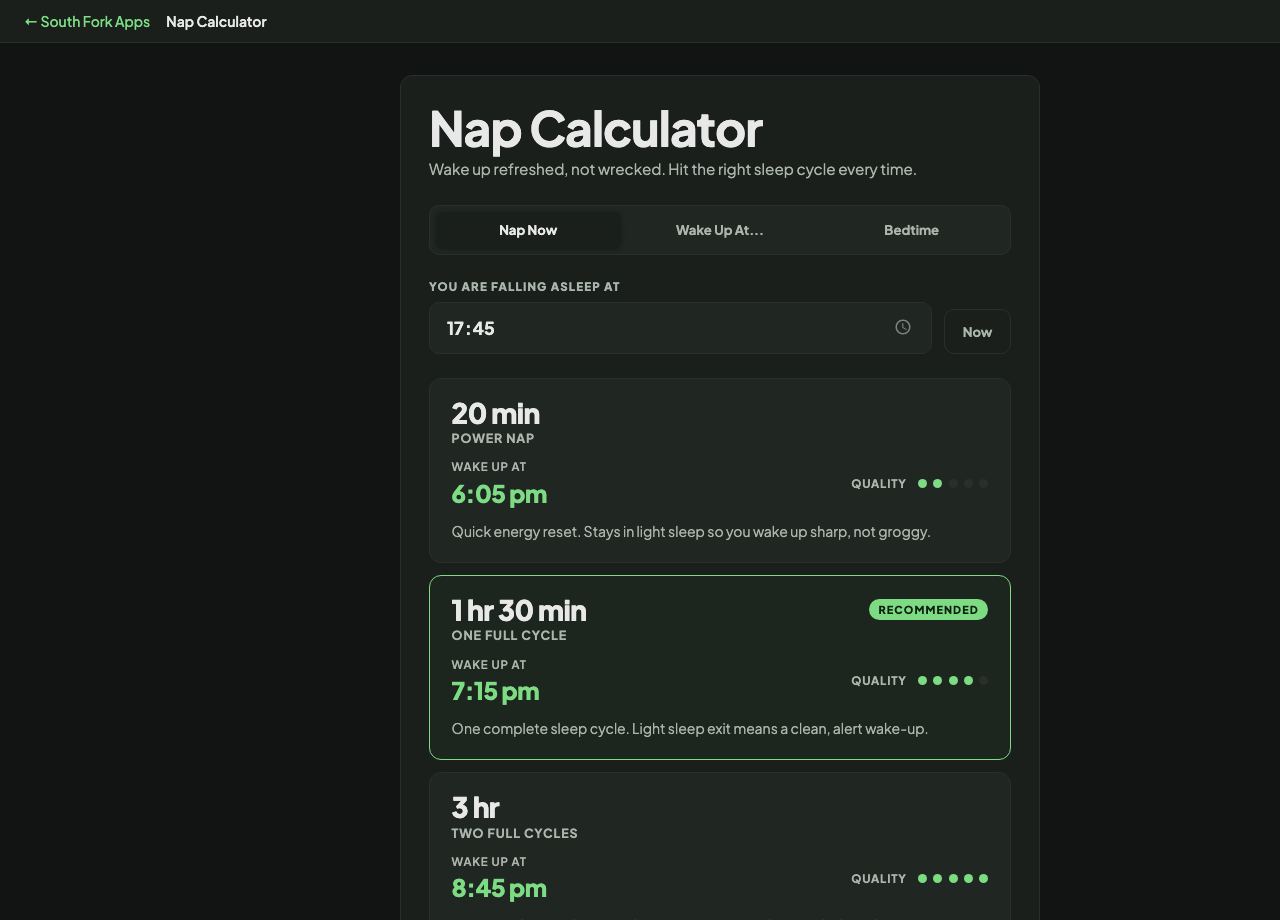Select the 20 min Power Nap card
This screenshot has height=920, width=1280.
click(720, 470)
